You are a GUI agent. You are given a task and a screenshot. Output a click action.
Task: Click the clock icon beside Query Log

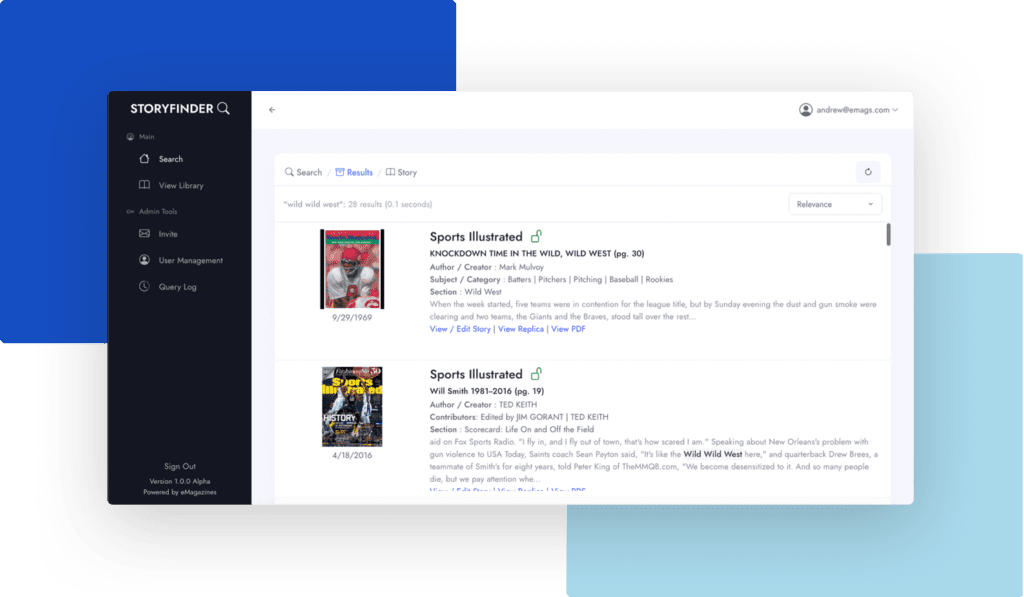[x=144, y=286]
